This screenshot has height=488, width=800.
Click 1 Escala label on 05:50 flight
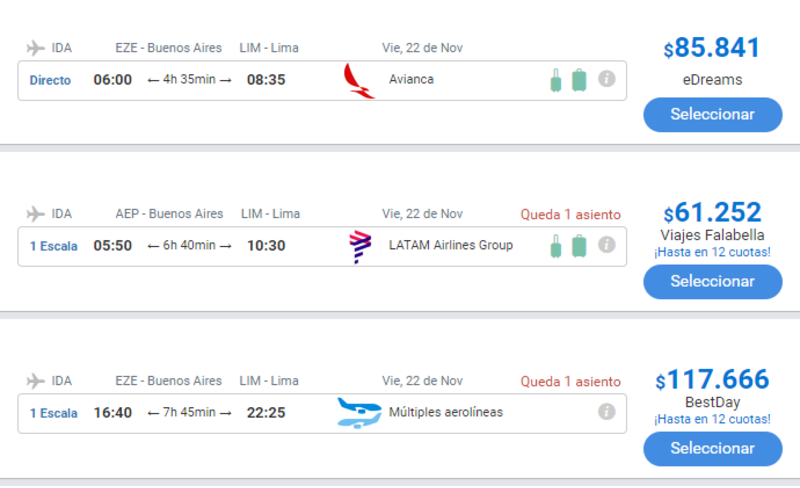coord(53,246)
